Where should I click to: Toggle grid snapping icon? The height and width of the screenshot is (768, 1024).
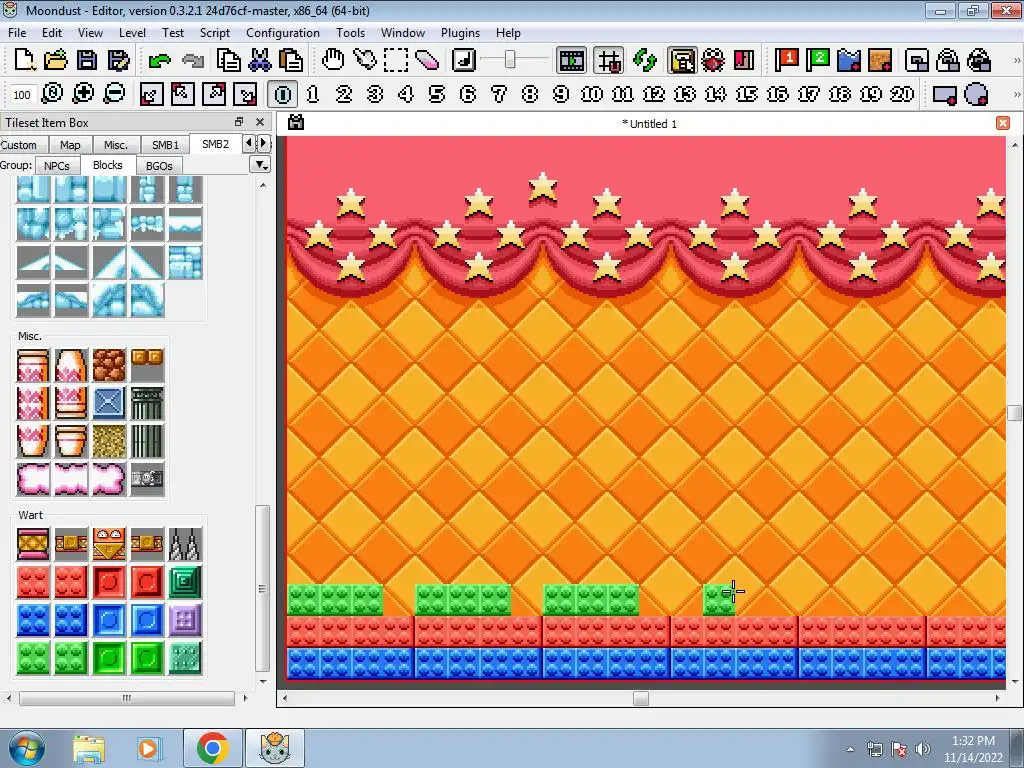click(609, 60)
